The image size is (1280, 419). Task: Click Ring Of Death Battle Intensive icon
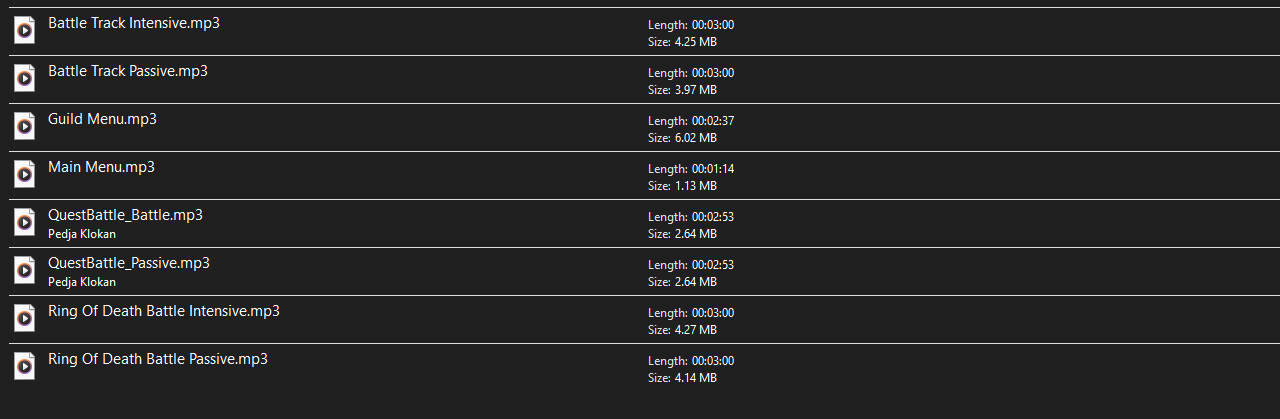coord(24,318)
